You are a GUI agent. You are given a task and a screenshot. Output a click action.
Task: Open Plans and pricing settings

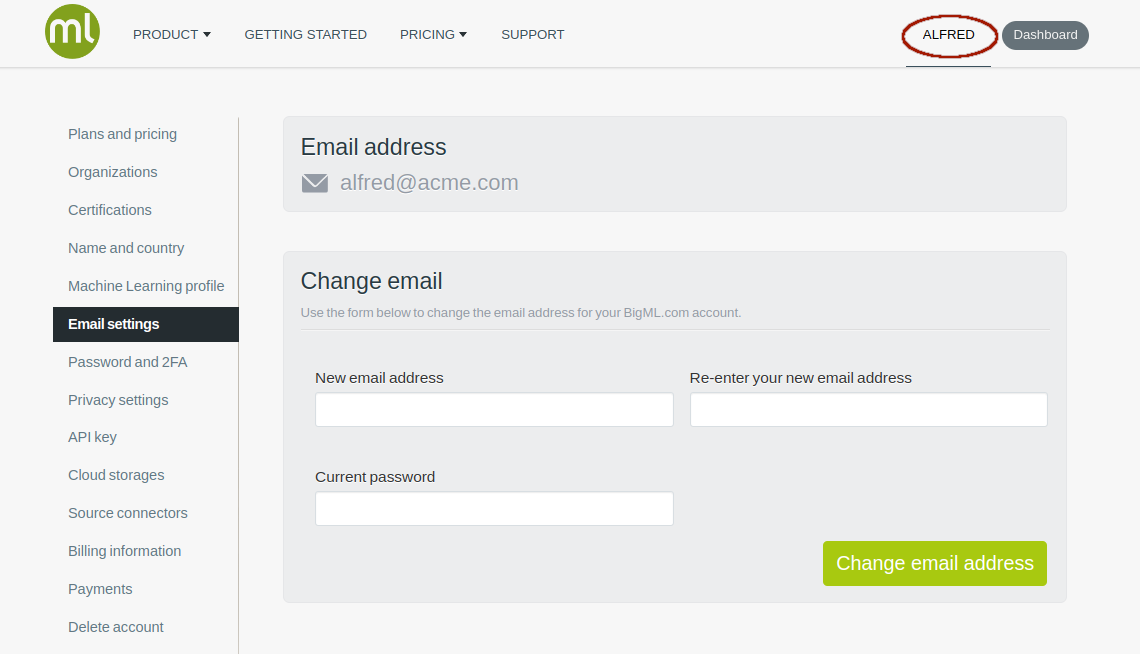pyautogui.click(x=122, y=134)
